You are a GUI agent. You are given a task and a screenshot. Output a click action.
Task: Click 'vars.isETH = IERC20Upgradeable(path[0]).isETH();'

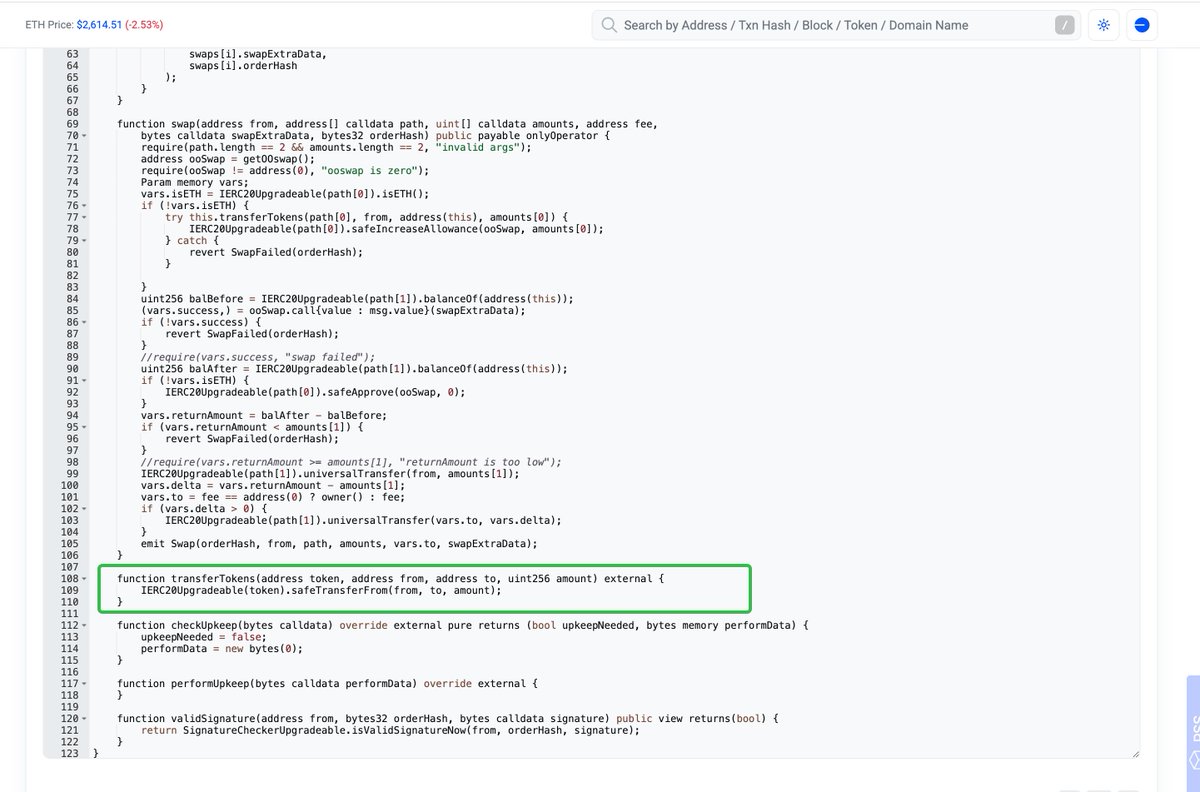pyautogui.click(x=285, y=194)
